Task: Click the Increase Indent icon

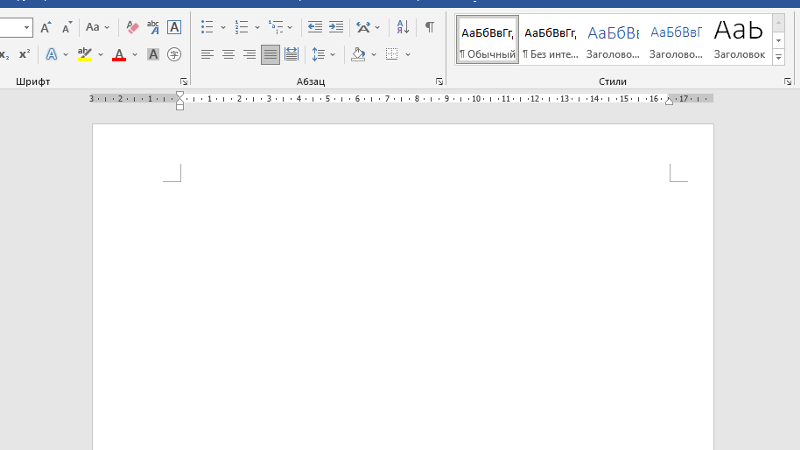Action: [336, 27]
